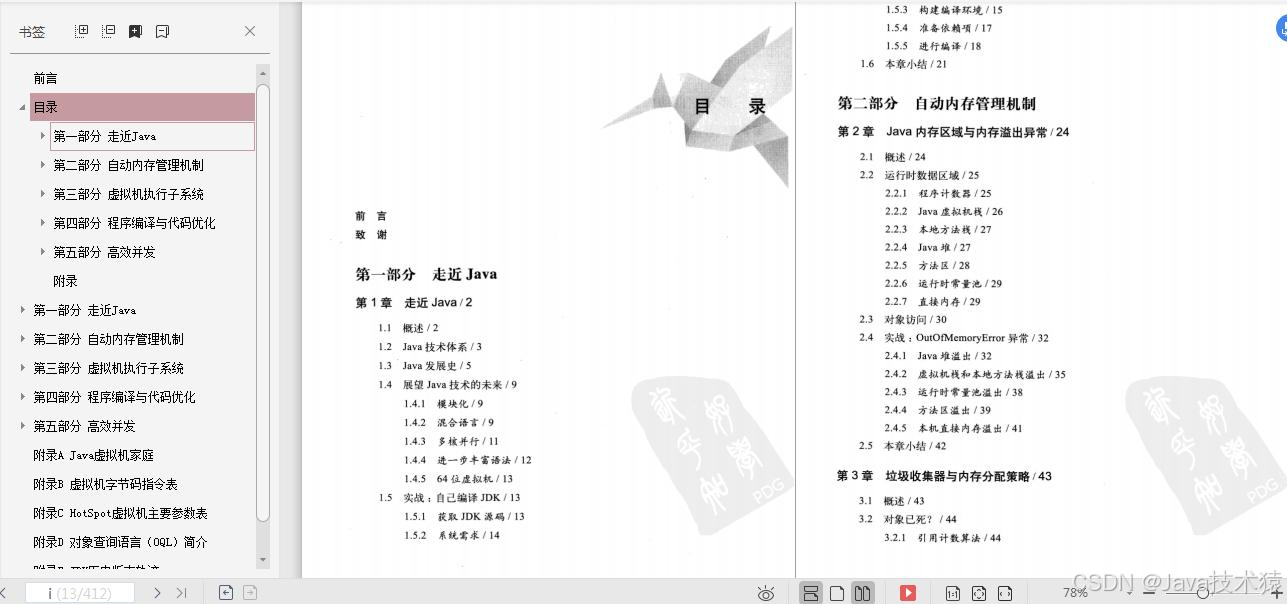Start the red play/presentation mode

tap(909, 592)
